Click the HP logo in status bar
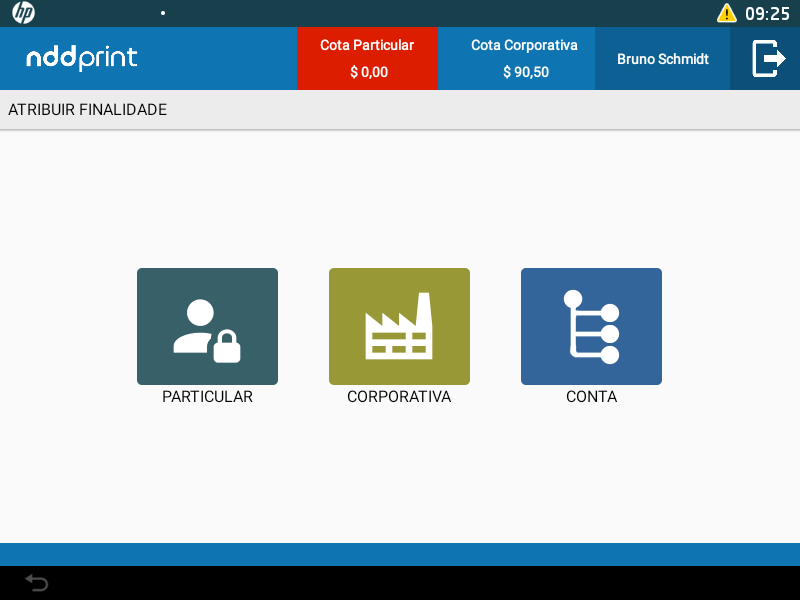The image size is (800, 600). [23, 13]
